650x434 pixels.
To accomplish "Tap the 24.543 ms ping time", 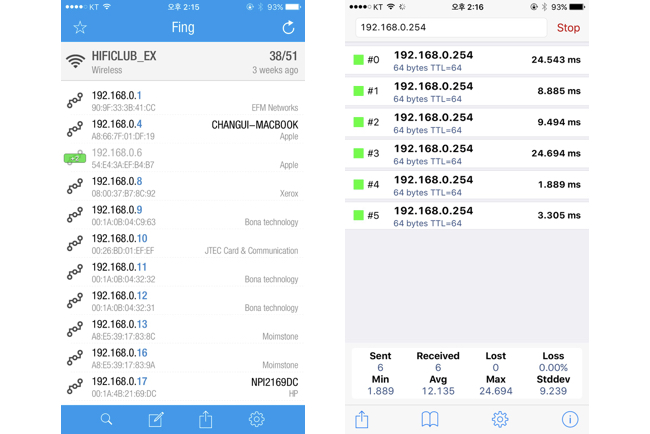I will (556, 60).
